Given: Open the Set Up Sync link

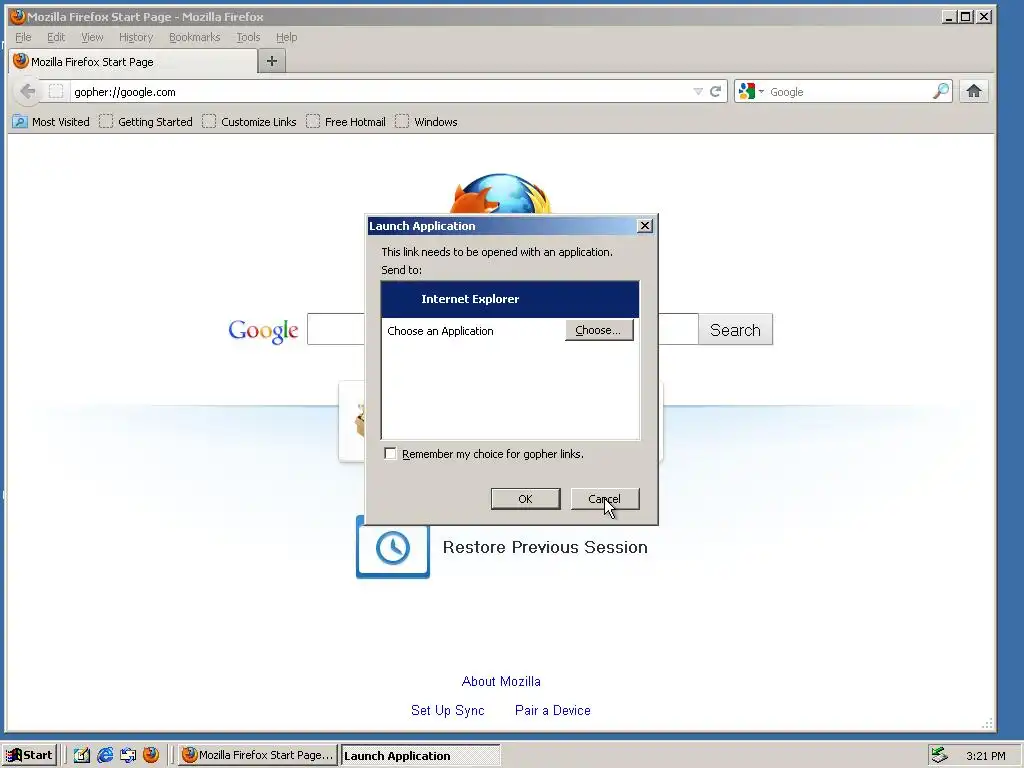Looking at the screenshot, I should tap(447, 711).
